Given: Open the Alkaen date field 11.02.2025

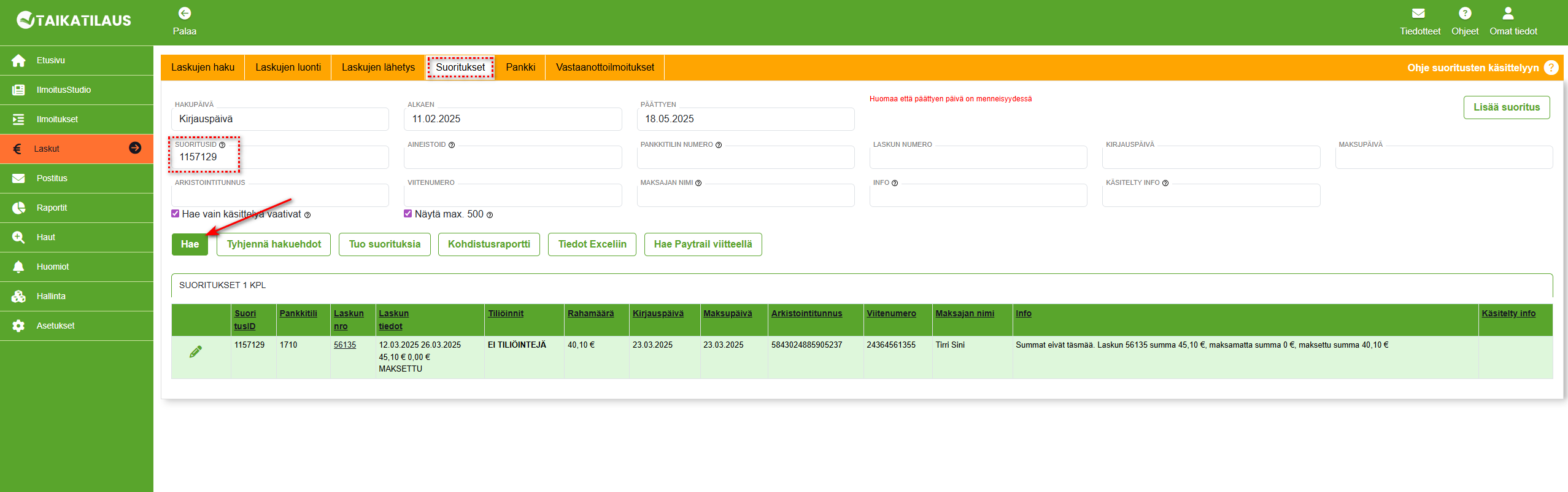Looking at the screenshot, I should [512, 119].
